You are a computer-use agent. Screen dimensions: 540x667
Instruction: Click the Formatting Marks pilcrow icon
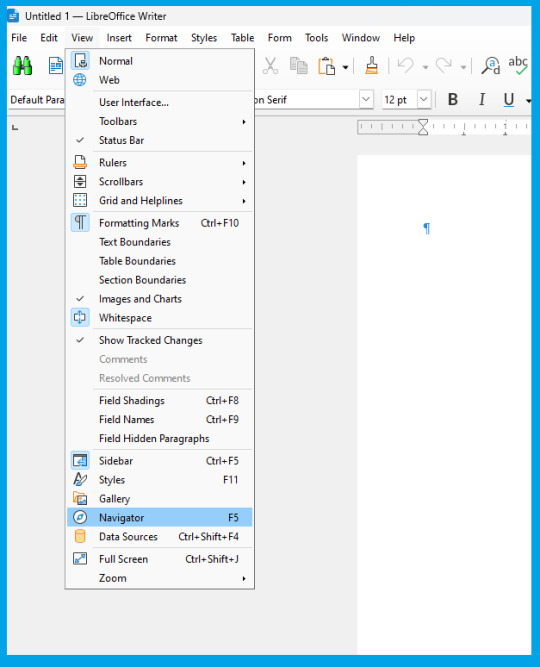[80, 222]
